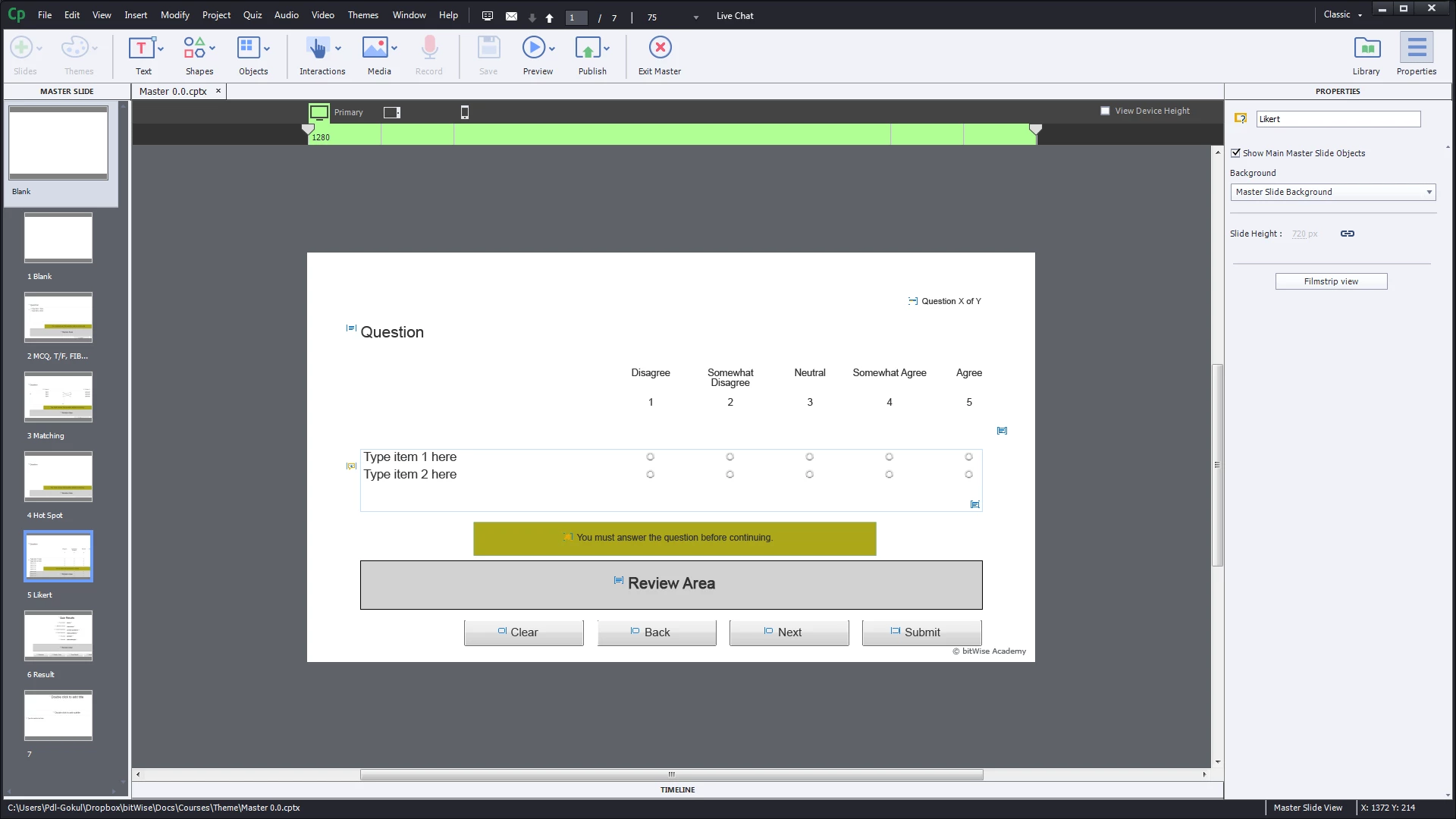Toggle the Properties panel icon
Screen dimensions: 1456x819
1416,48
